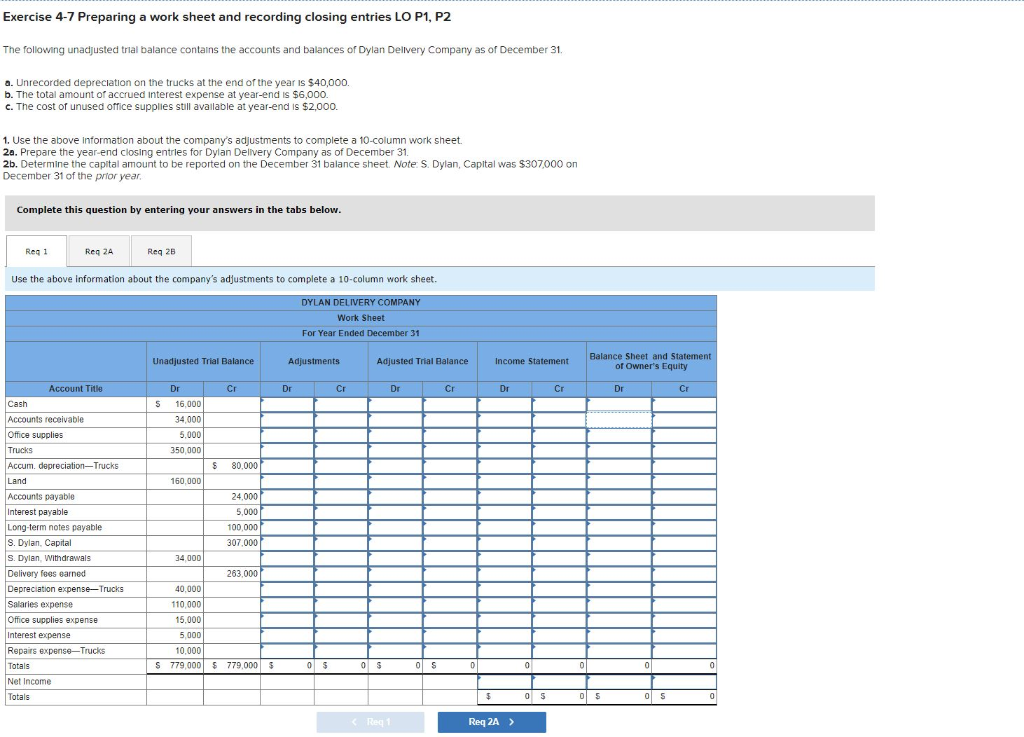Select Depreciation expense—Trucks Adjustments Dr cell
Screen dimensions: 1024x737
tap(287, 589)
